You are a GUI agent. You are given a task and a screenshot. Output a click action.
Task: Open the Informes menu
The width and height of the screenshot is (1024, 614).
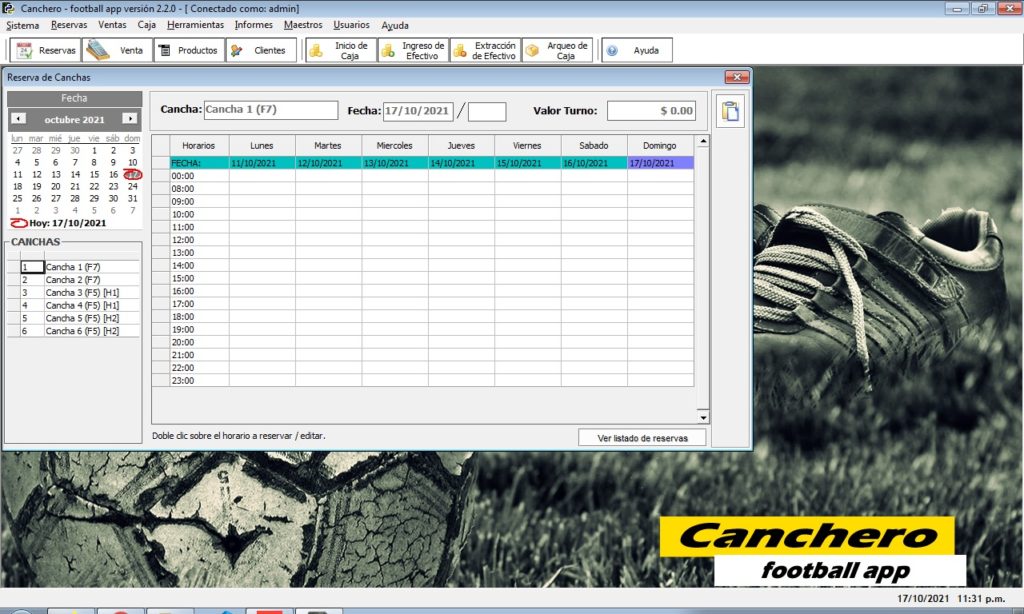(254, 25)
